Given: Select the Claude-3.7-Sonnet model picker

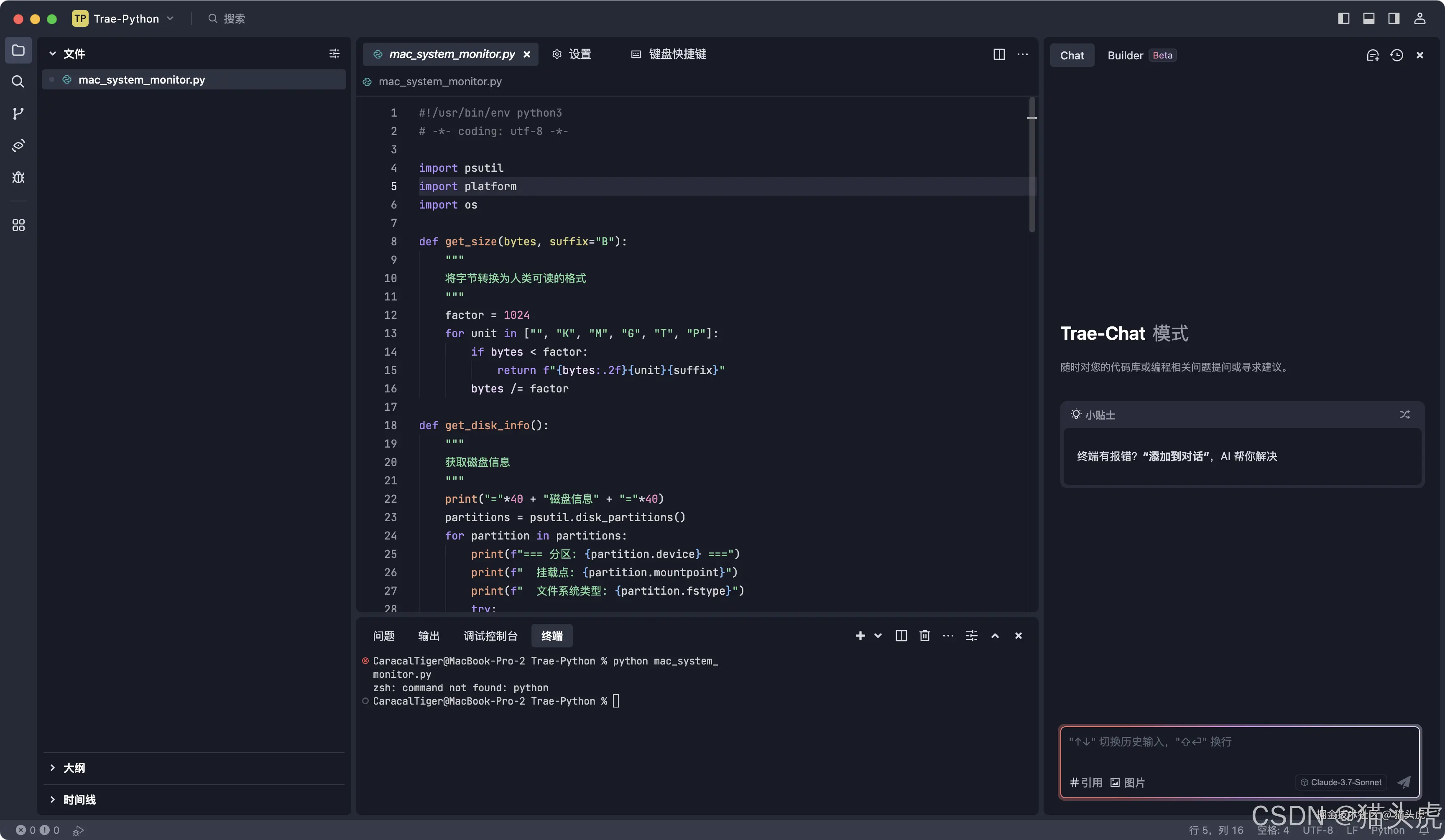Looking at the screenshot, I should coord(1340,782).
